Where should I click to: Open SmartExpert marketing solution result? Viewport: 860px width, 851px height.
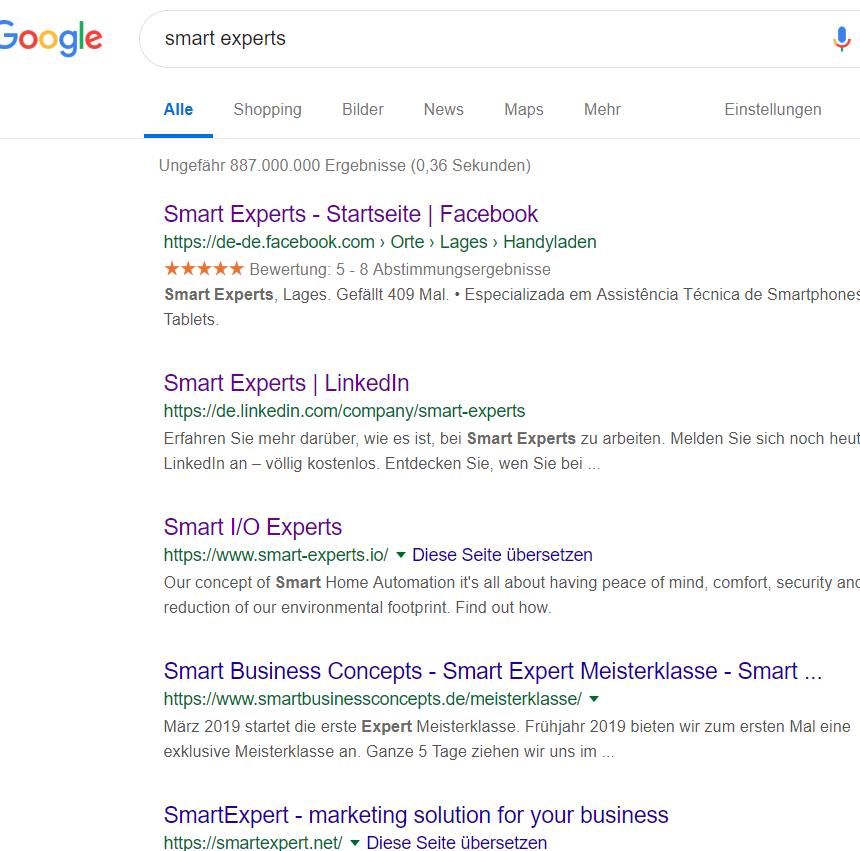coord(416,815)
